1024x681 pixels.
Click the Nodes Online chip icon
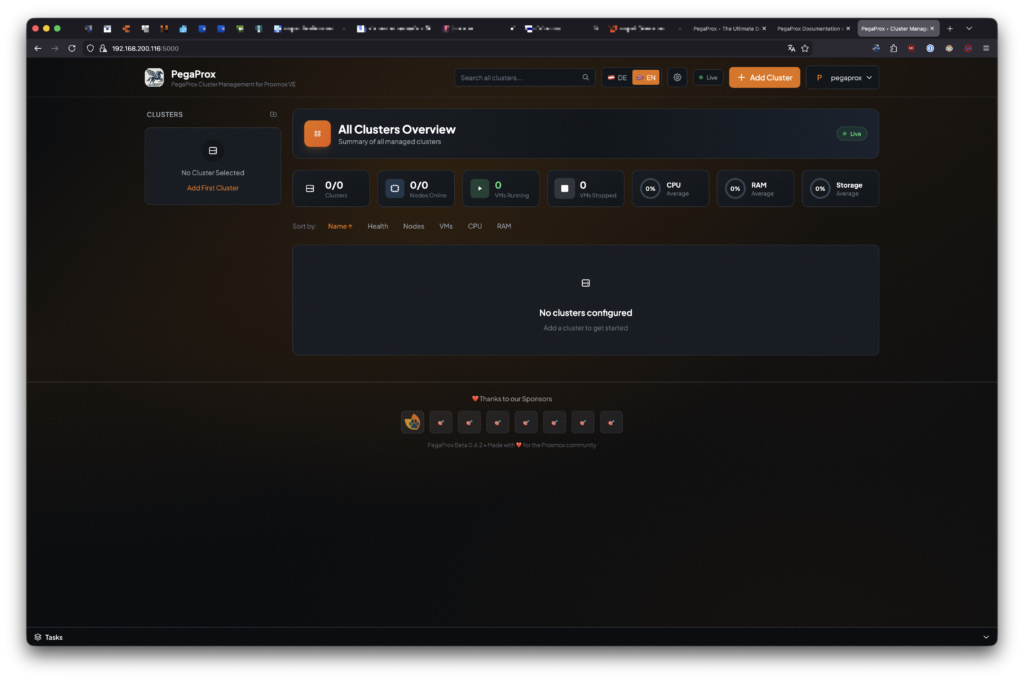[394, 188]
